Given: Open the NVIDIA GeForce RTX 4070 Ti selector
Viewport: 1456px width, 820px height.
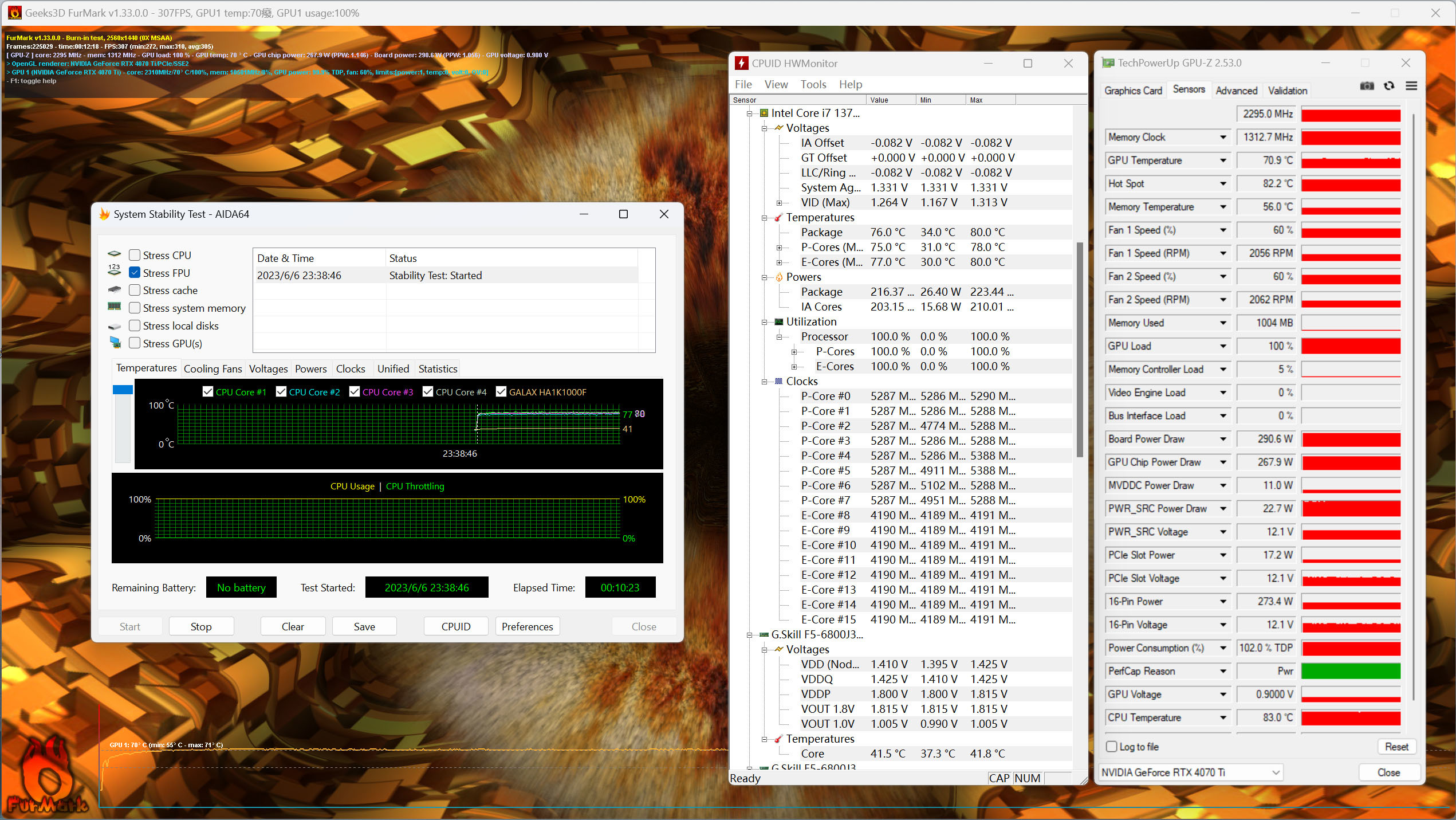Looking at the screenshot, I should (1190, 772).
